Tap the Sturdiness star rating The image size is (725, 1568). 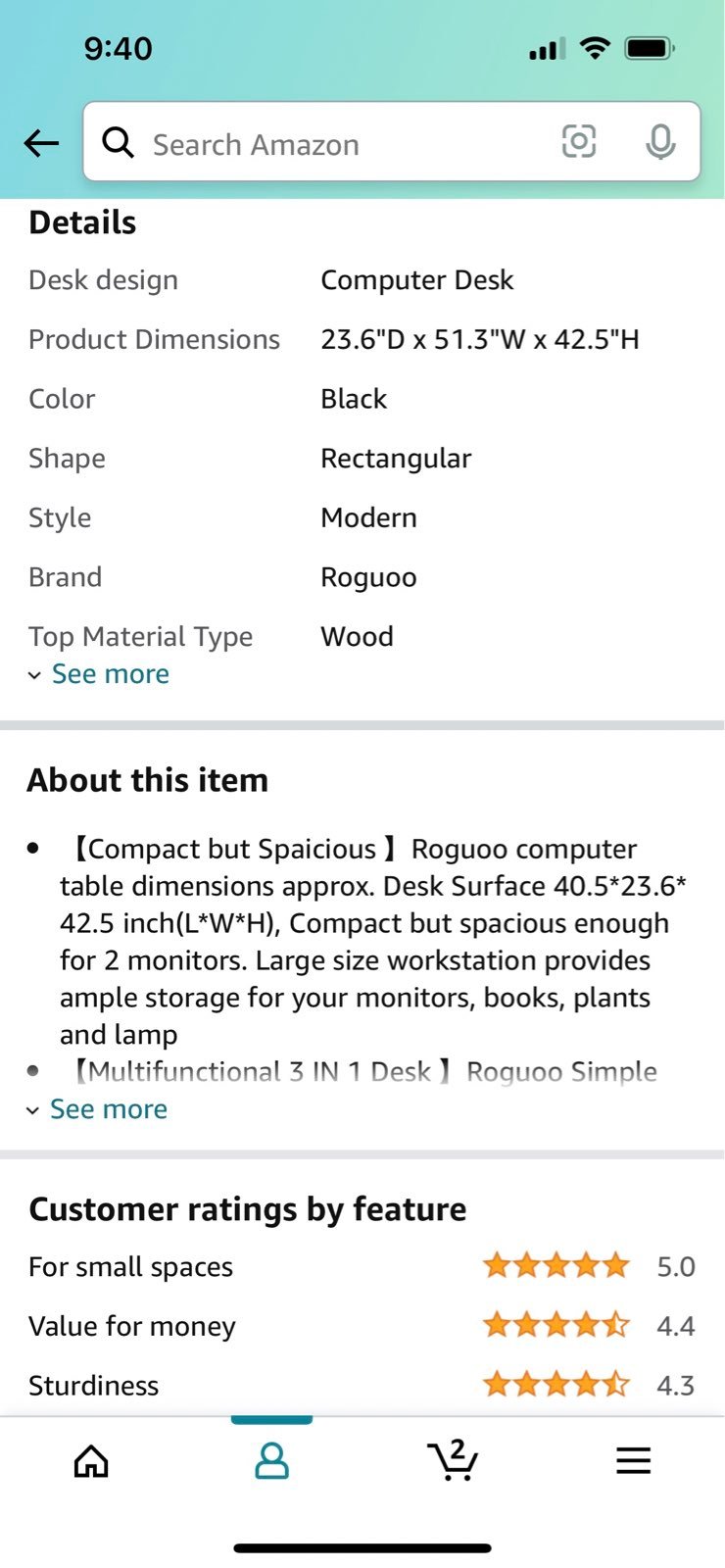click(x=556, y=1385)
